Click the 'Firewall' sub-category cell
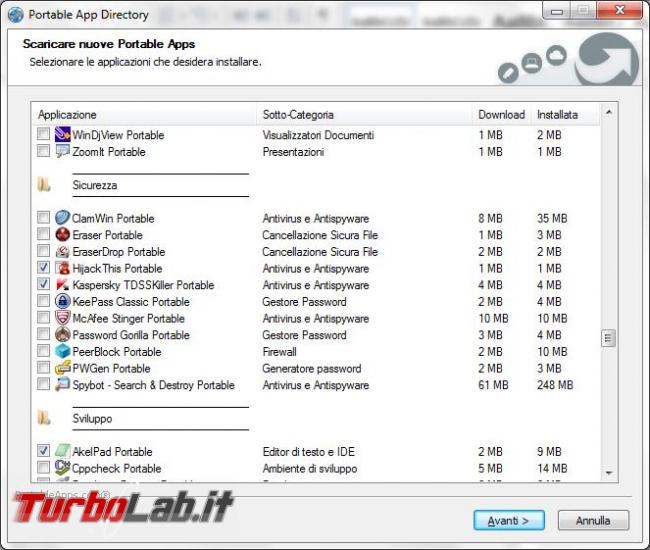 pos(280,352)
